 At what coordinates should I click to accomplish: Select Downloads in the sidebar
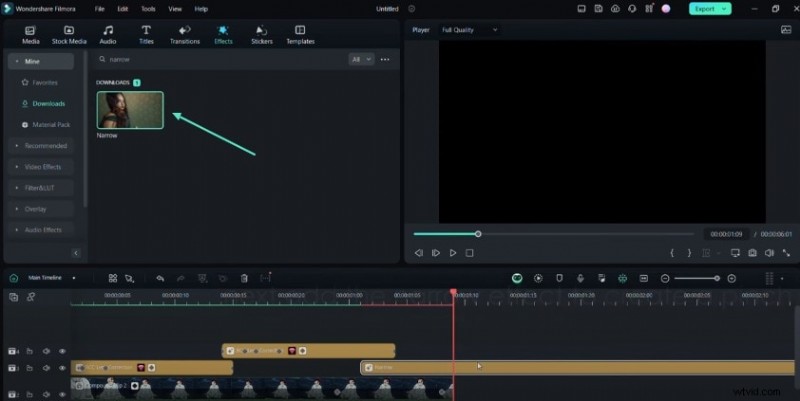point(41,104)
